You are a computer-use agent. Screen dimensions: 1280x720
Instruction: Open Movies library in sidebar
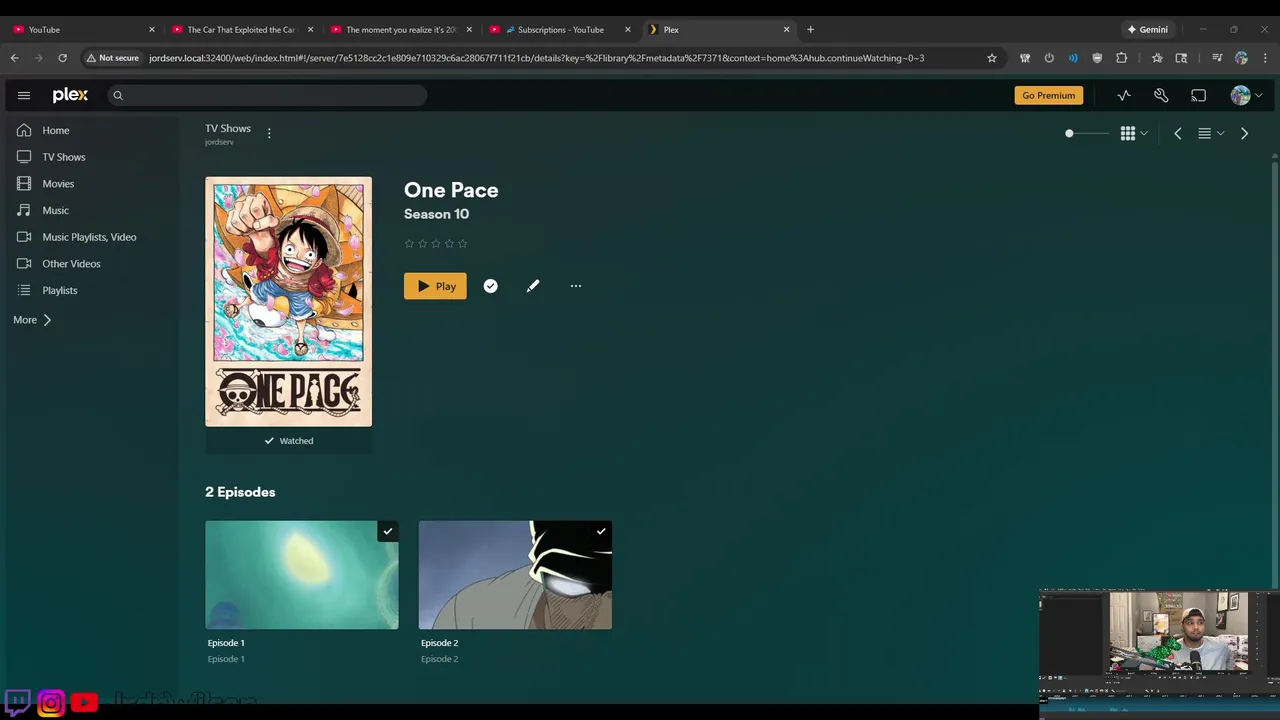[x=58, y=184]
